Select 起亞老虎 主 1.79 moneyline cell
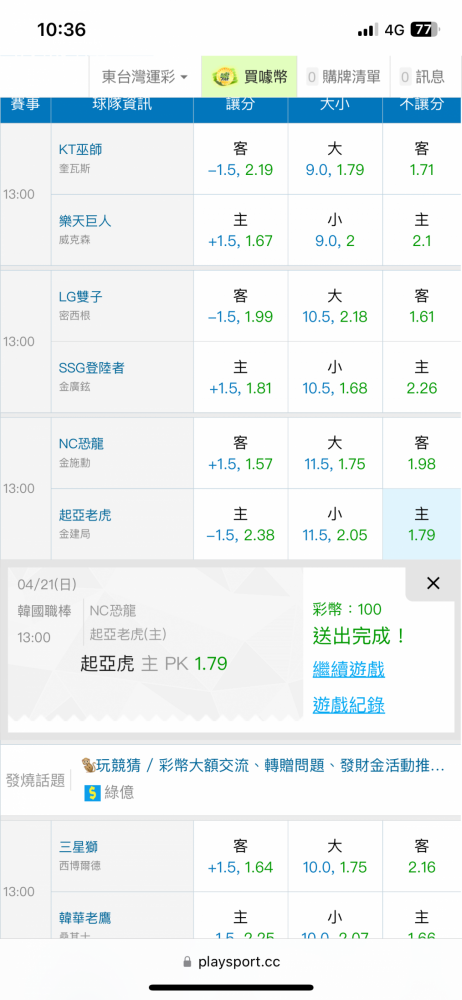This screenshot has width=462, height=1000. point(422,524)
